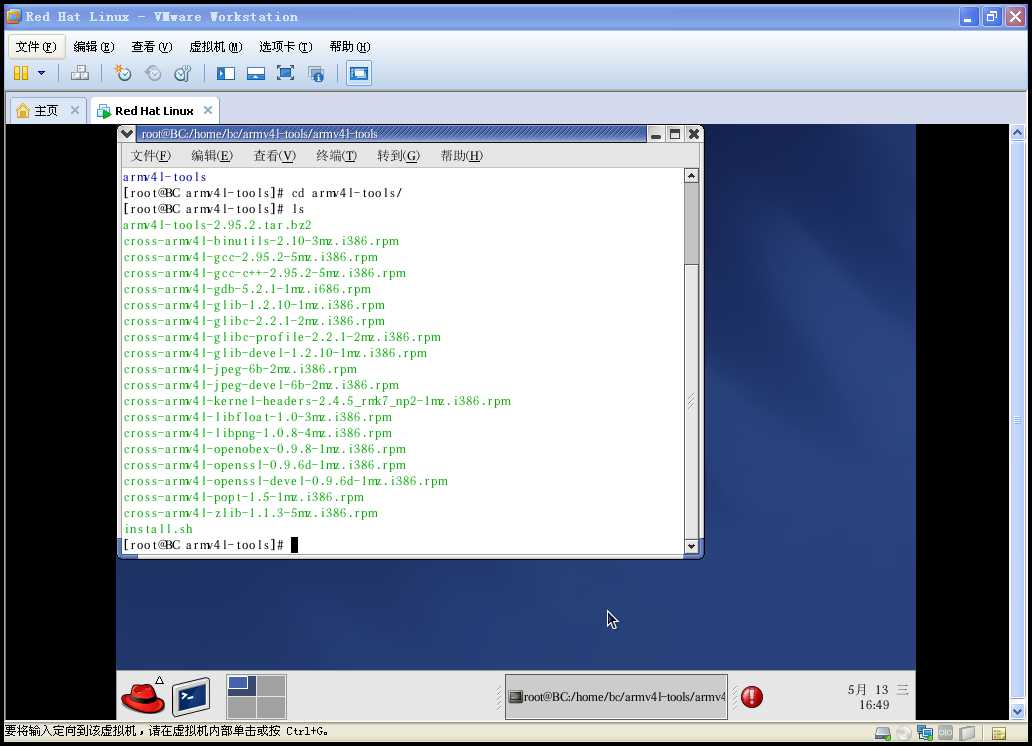Select the second workspace in the switcher
This screenshot has height=746, width=1032.
pyautogui.click(x=271, y=685)
